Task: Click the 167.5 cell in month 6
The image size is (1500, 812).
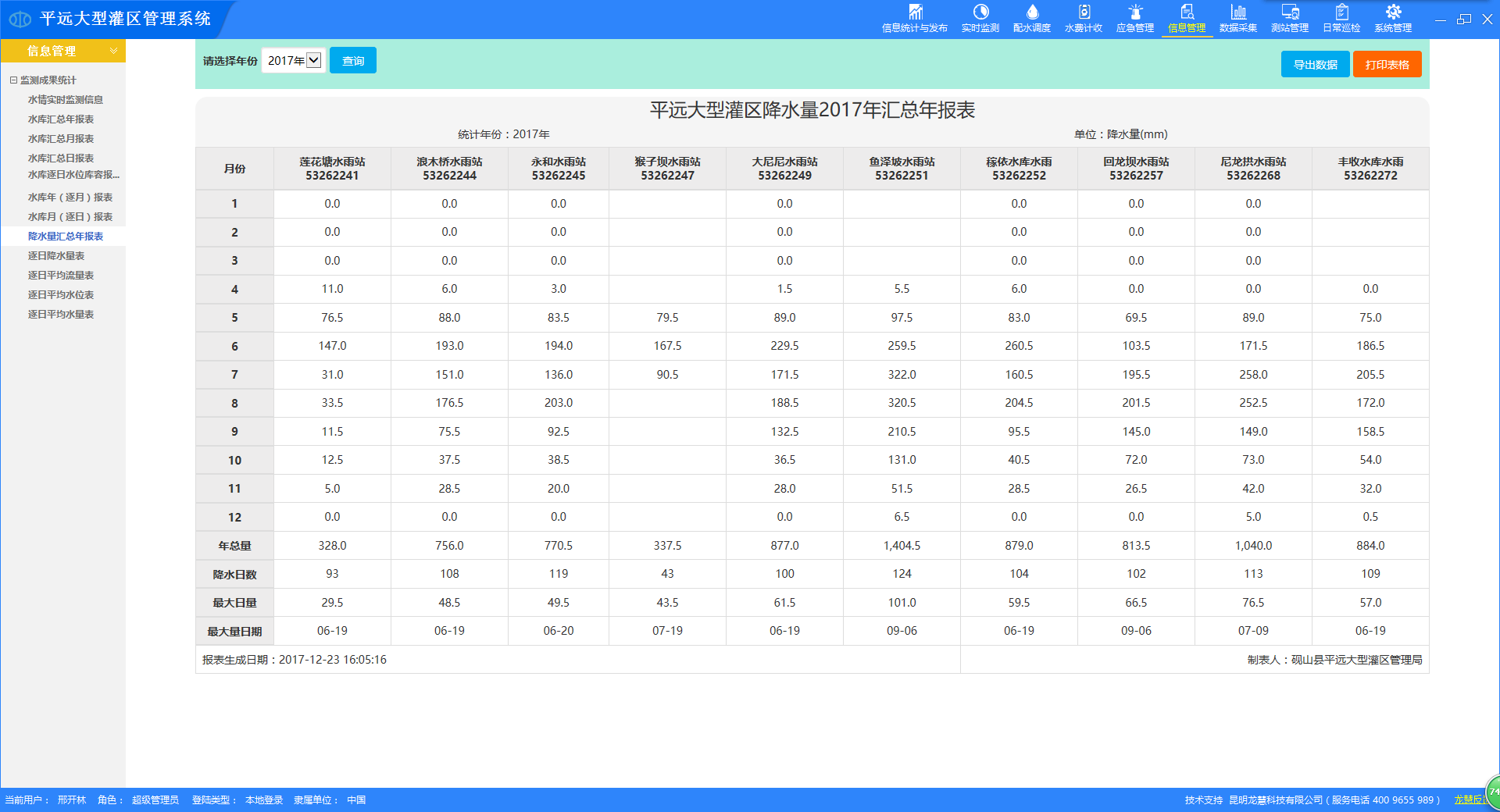Action: 667,346
